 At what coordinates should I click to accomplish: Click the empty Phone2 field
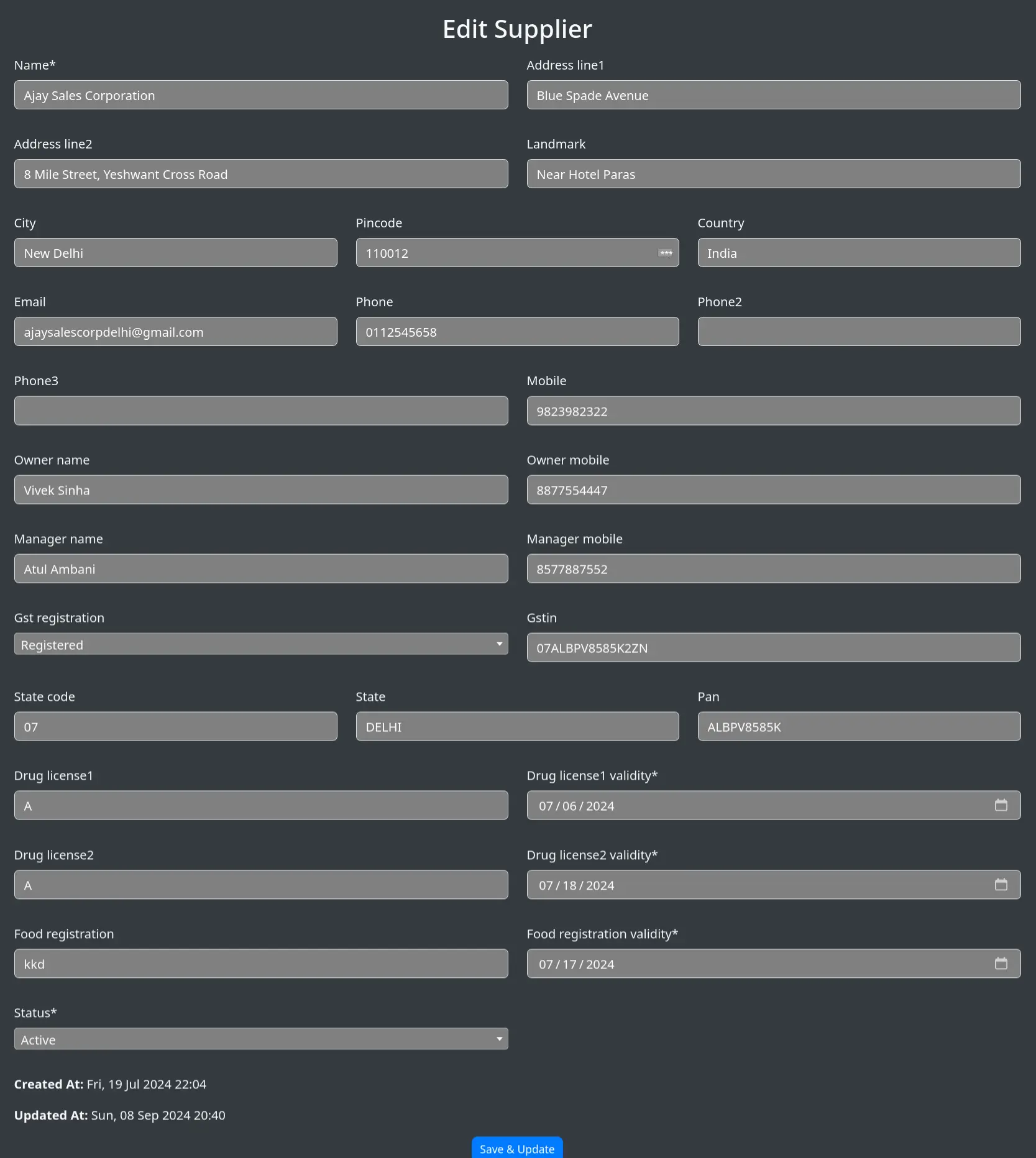(x=859, y=332)
